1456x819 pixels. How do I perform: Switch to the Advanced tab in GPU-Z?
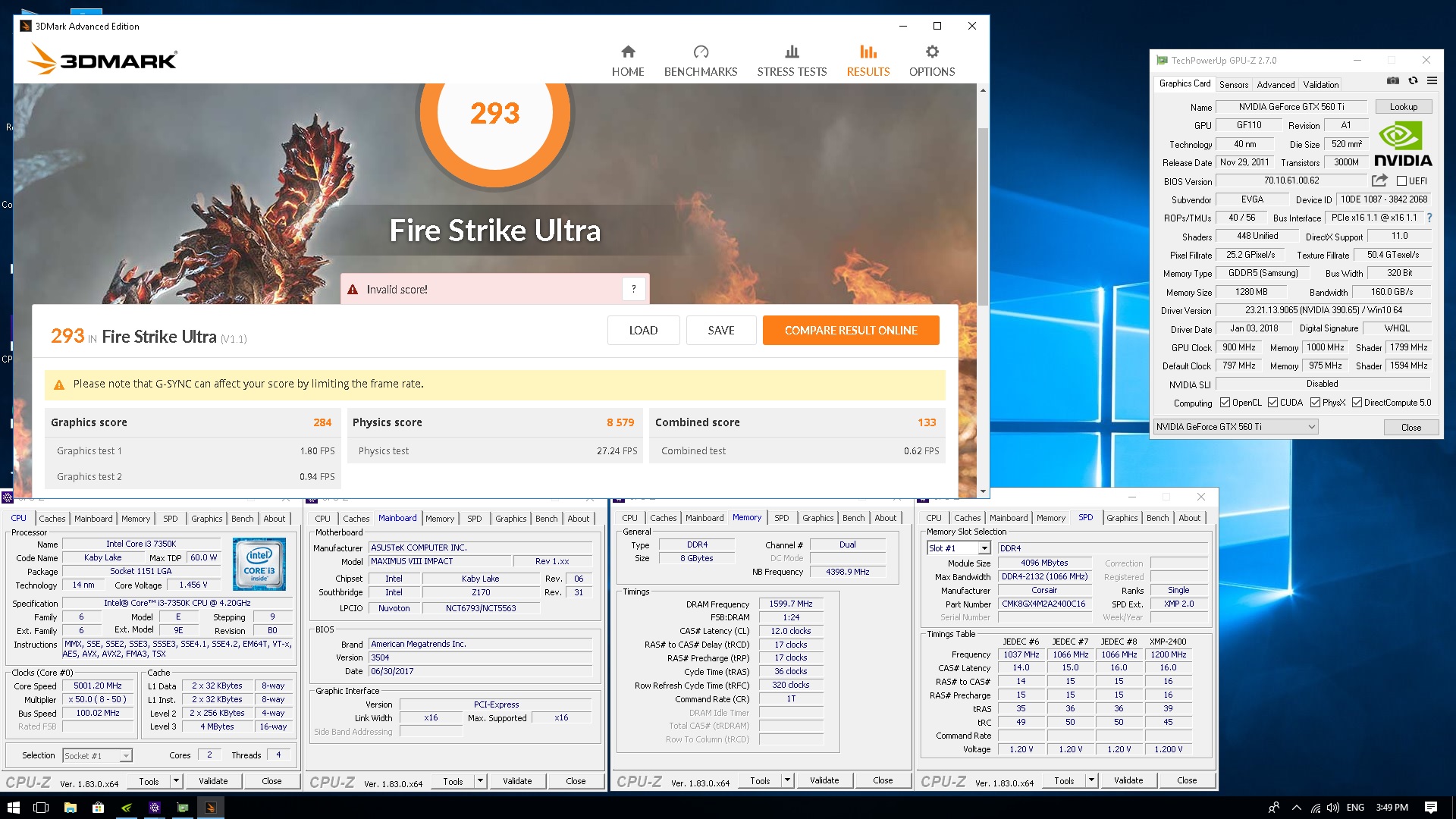click(x=1276, y=85)
